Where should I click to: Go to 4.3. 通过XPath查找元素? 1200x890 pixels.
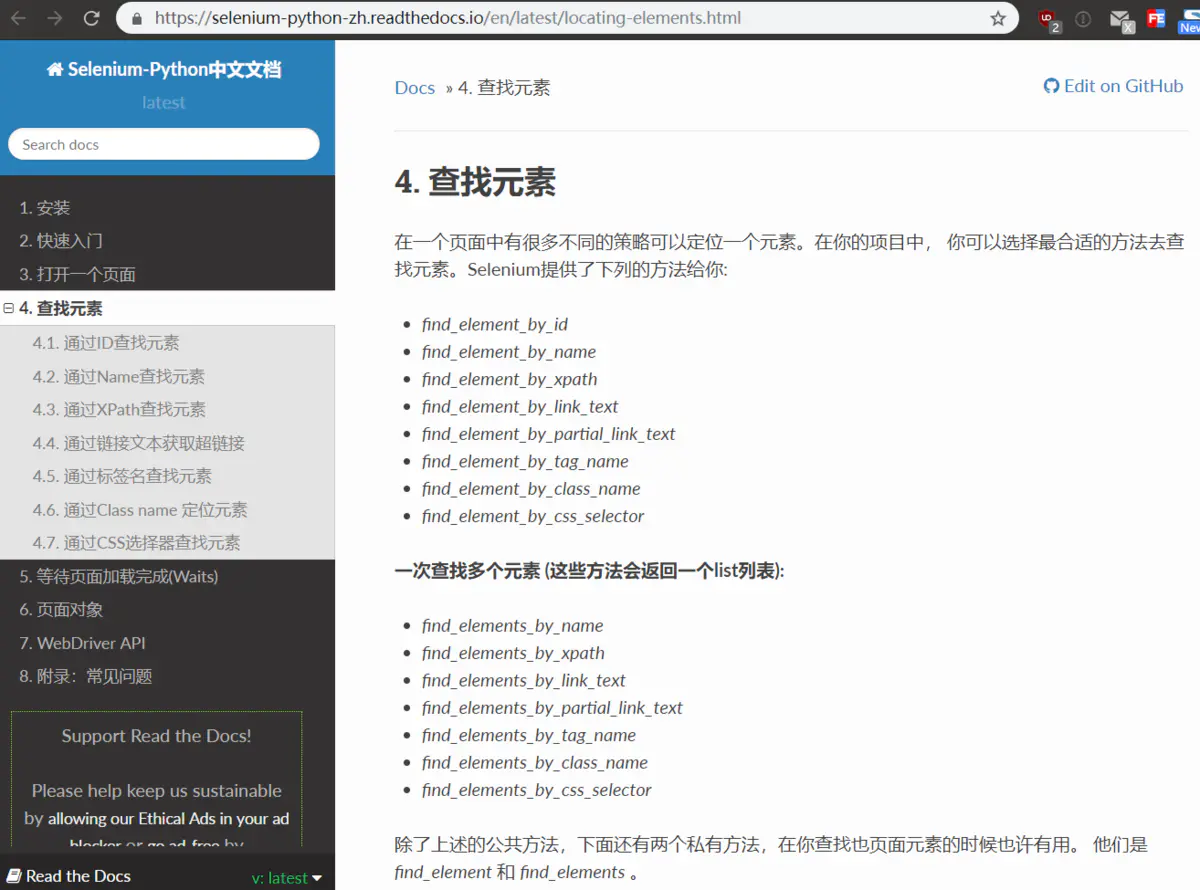[119, 409]
